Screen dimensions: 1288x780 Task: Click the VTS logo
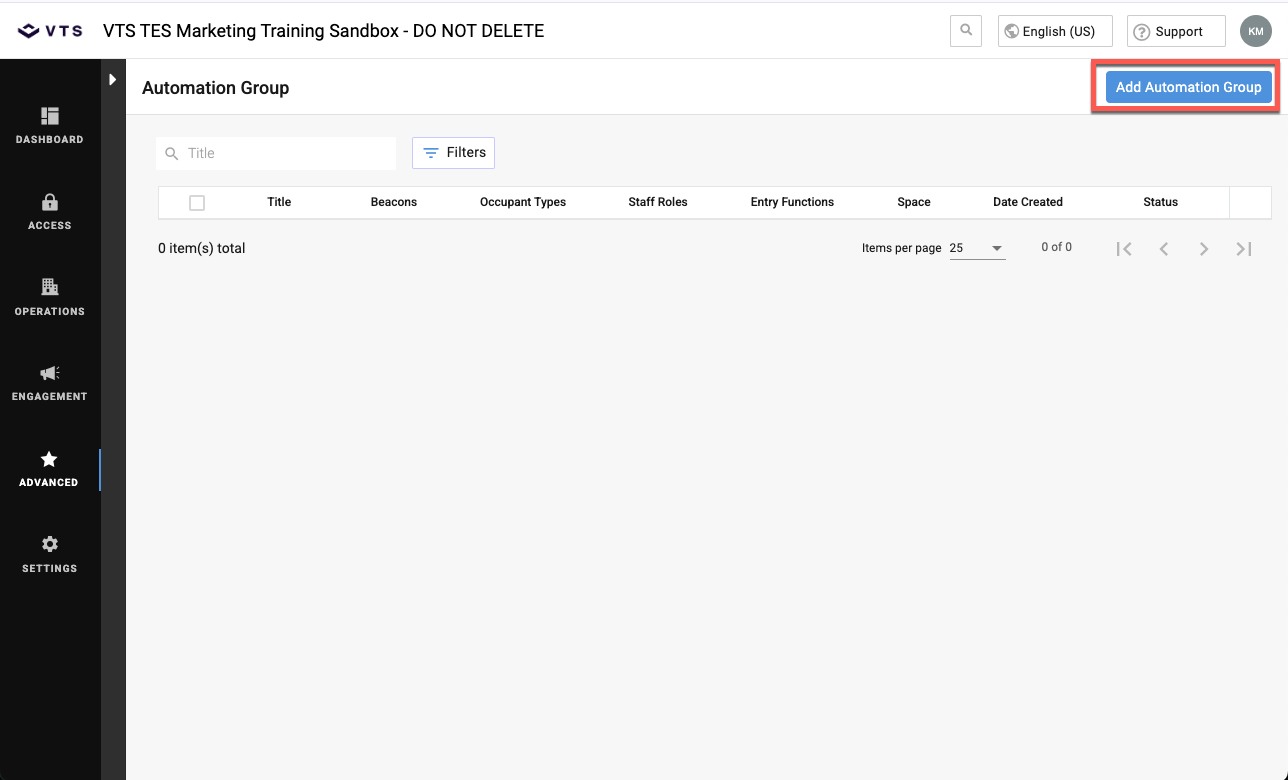[50, 31]
